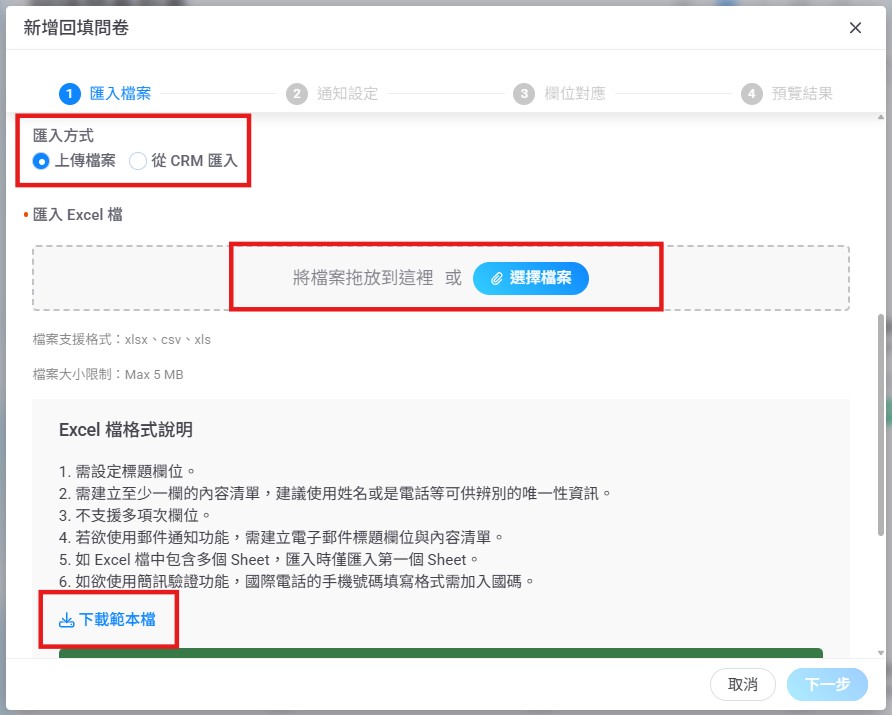This screenshot has height=715, width=892.
Task: Go to the 匯入檔案 step label
Action: (120, 94)
